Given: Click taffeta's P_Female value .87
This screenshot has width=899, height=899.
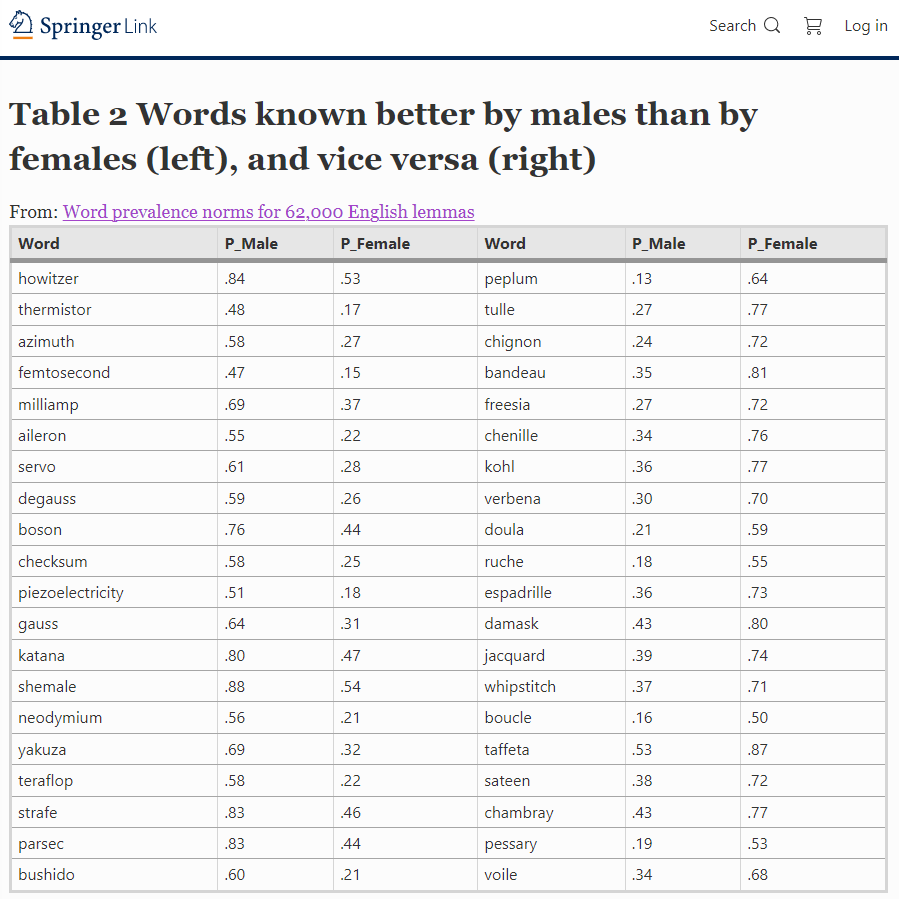Looking at the screenshot, I should click(x=757, y=750).
